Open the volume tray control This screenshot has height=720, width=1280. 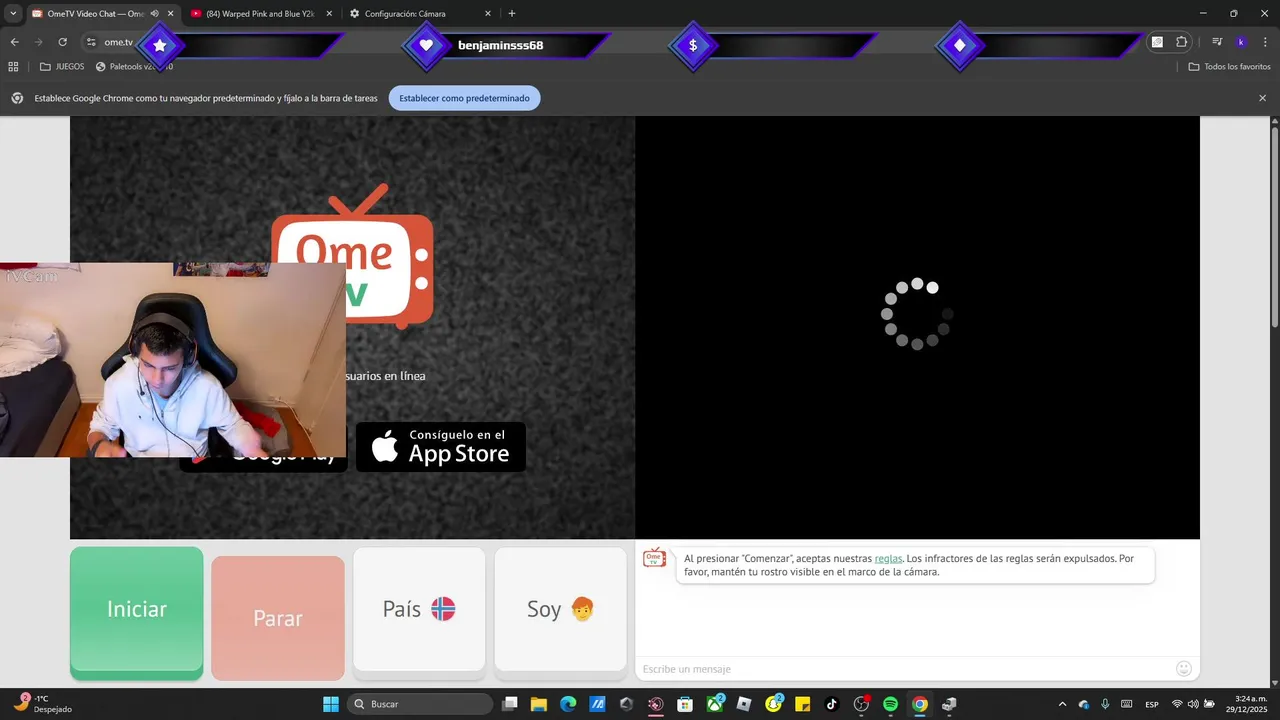(1193, 704)
